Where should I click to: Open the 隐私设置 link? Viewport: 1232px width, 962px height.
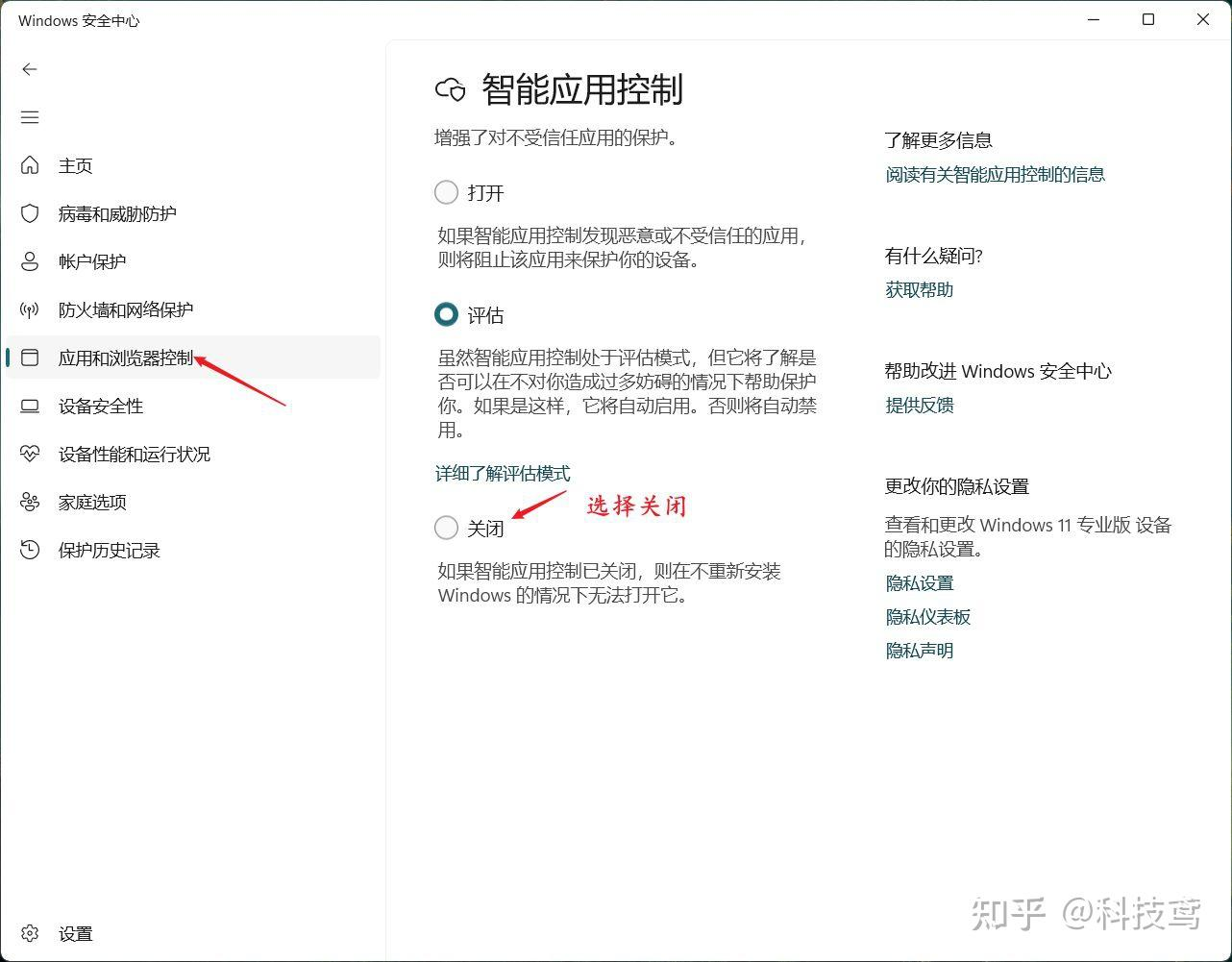click(919, 583)
